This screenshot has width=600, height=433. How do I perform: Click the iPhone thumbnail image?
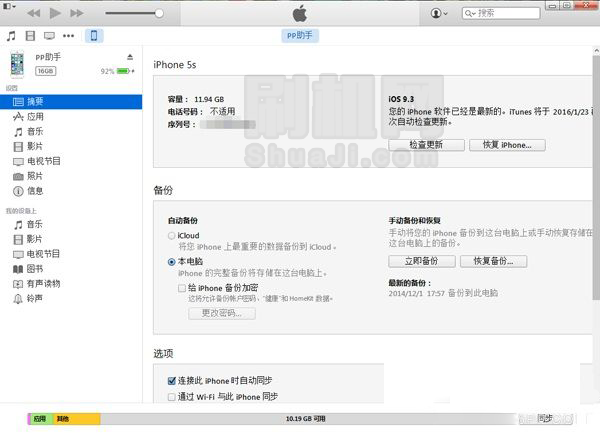(17, 64)
